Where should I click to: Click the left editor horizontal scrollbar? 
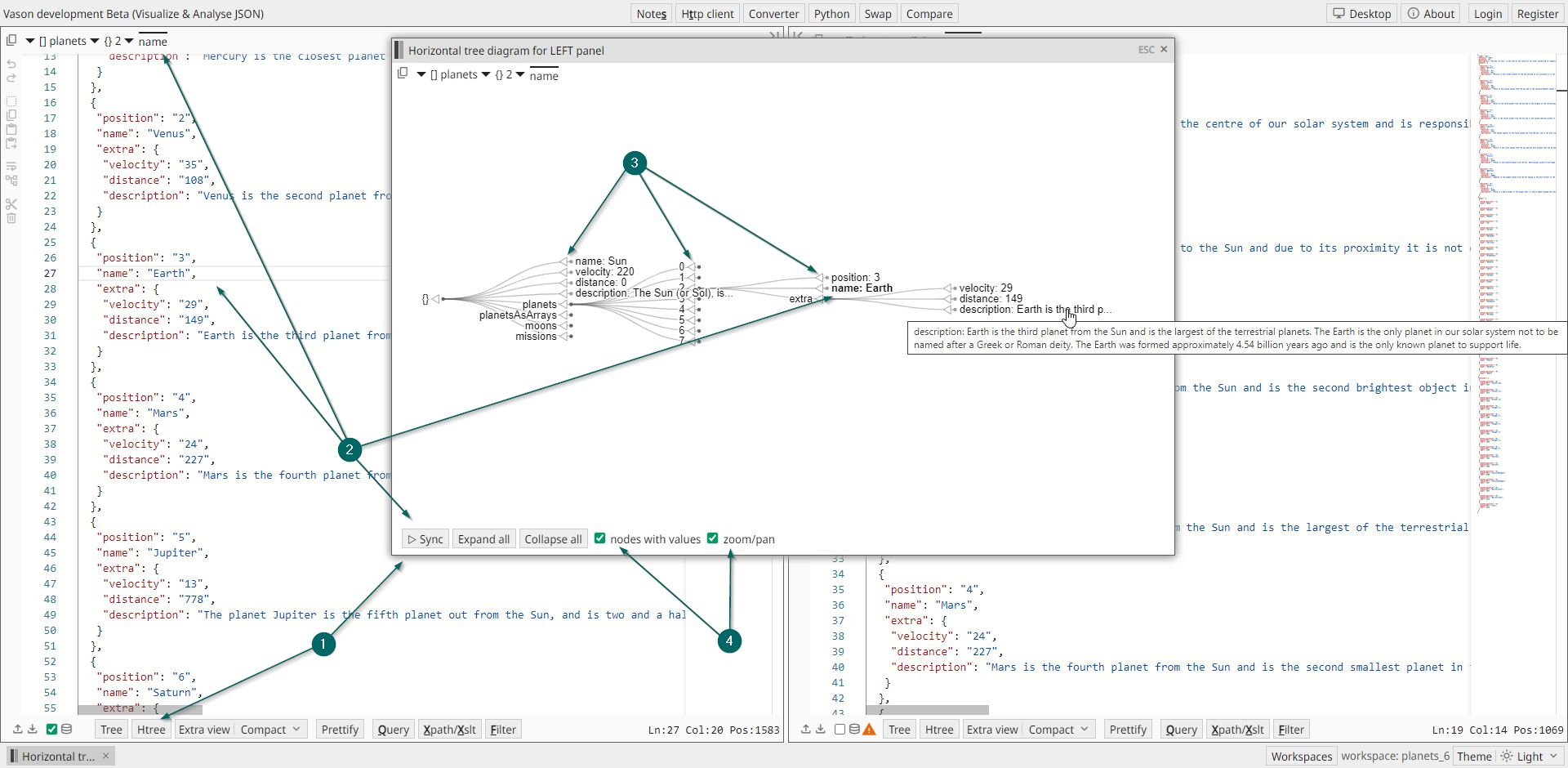[x=140, y=709]
